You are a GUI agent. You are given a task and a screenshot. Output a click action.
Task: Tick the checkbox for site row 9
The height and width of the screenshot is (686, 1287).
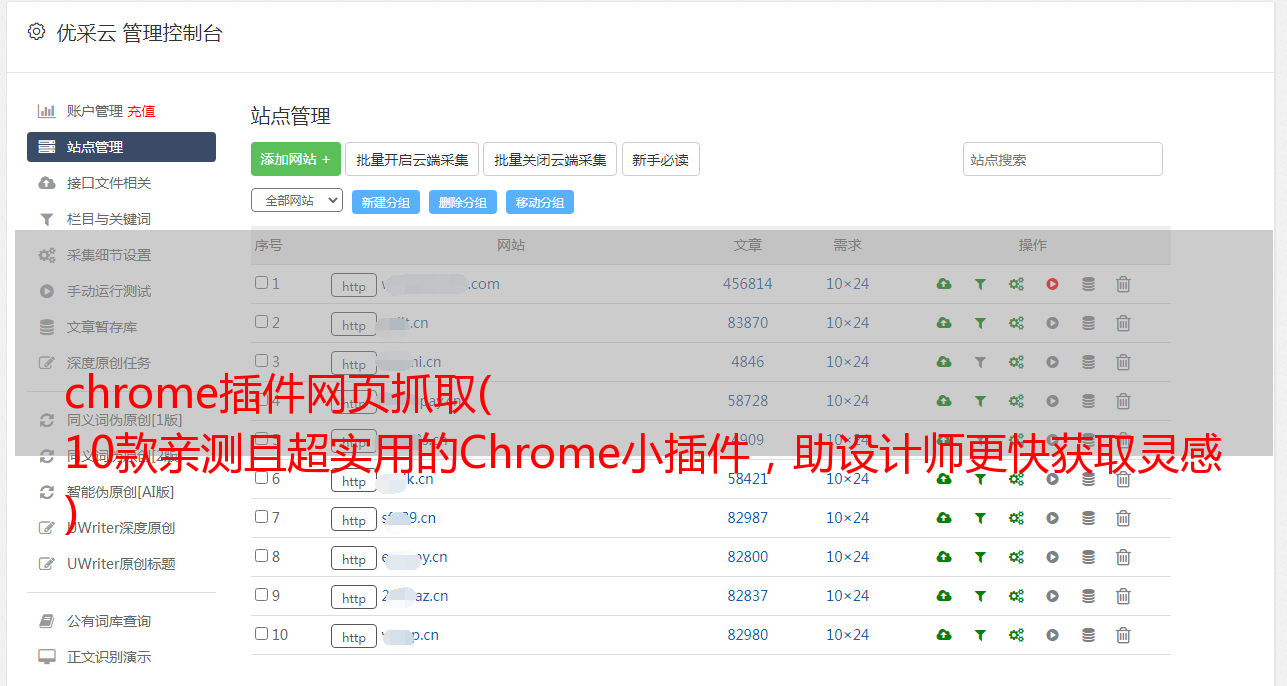click(261, 595)
